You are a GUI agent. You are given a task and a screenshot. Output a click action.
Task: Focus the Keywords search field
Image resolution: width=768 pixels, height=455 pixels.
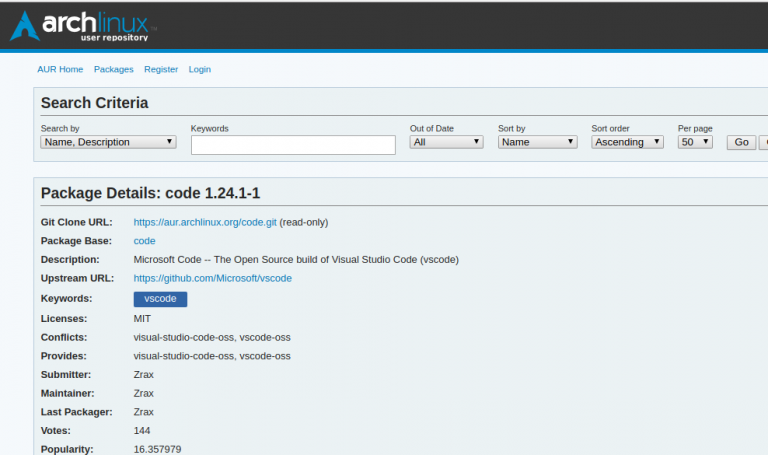click(293, 145)
